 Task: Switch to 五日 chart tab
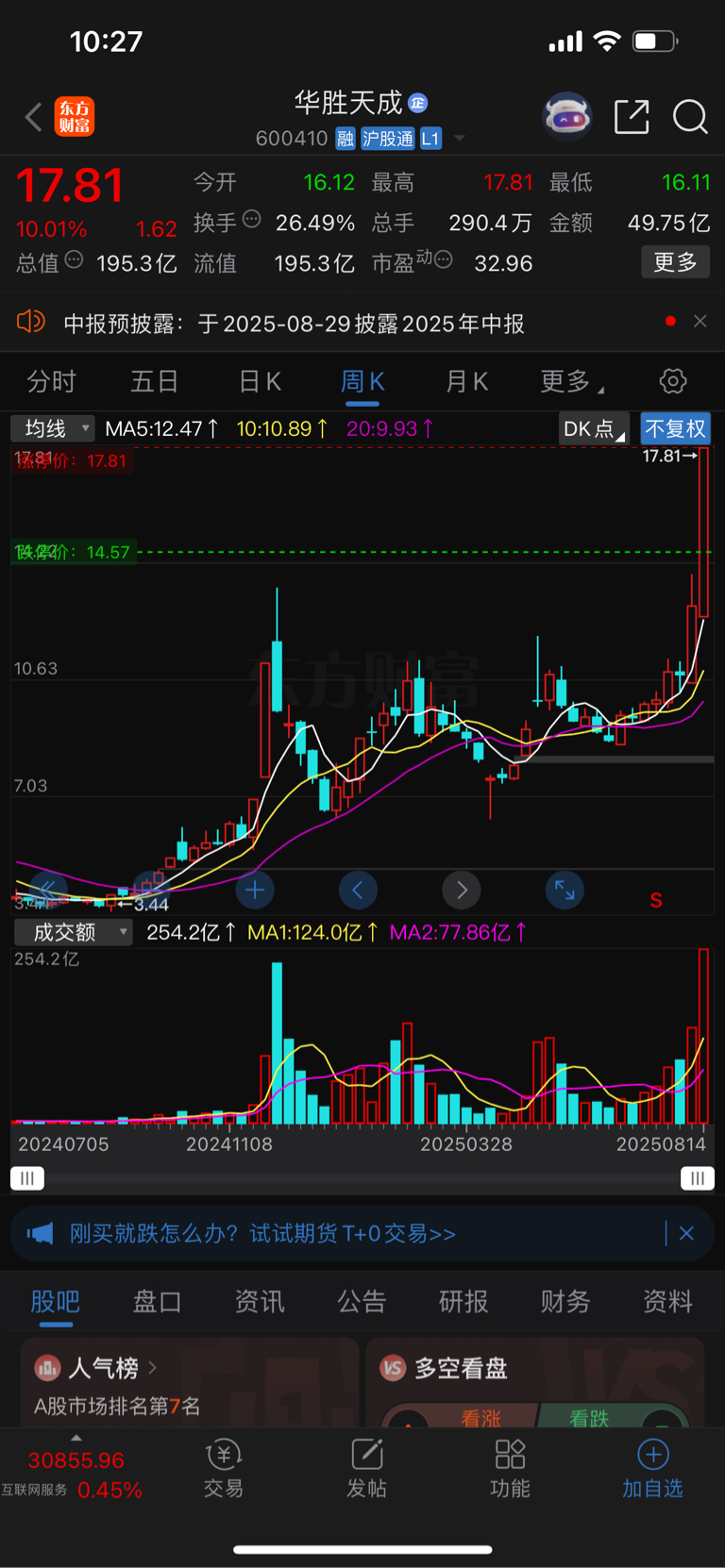click(154, 381)
